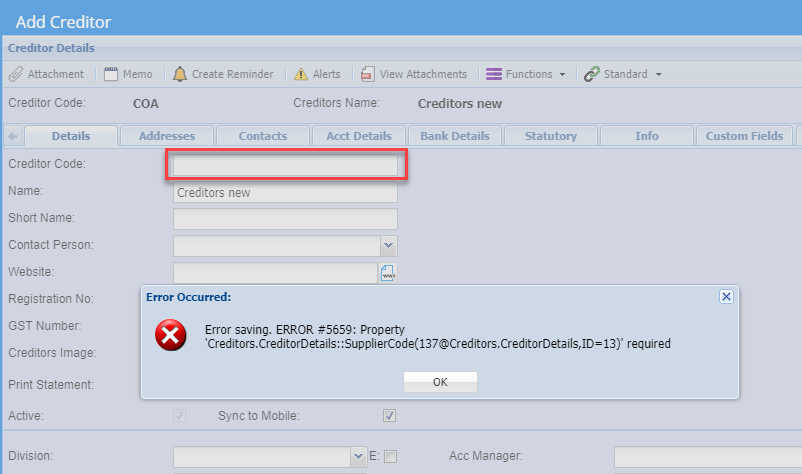Image resolution: width=802 pixels, height=474 pixels.
Task: Open the Alerts warning triangle icon
Action: click(301, 75)
